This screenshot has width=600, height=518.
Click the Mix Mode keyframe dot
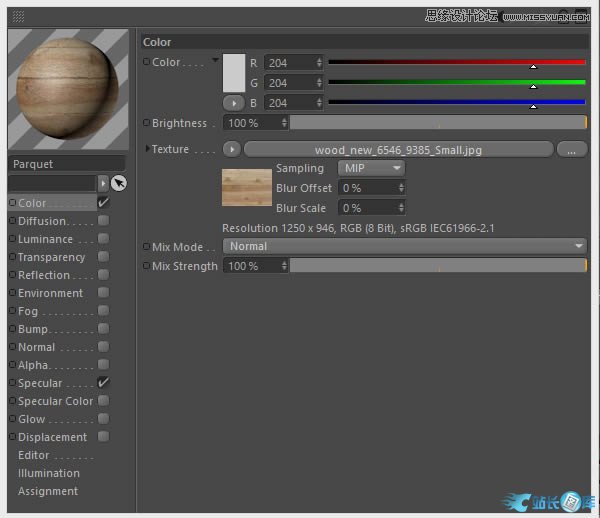click(146, 247)
